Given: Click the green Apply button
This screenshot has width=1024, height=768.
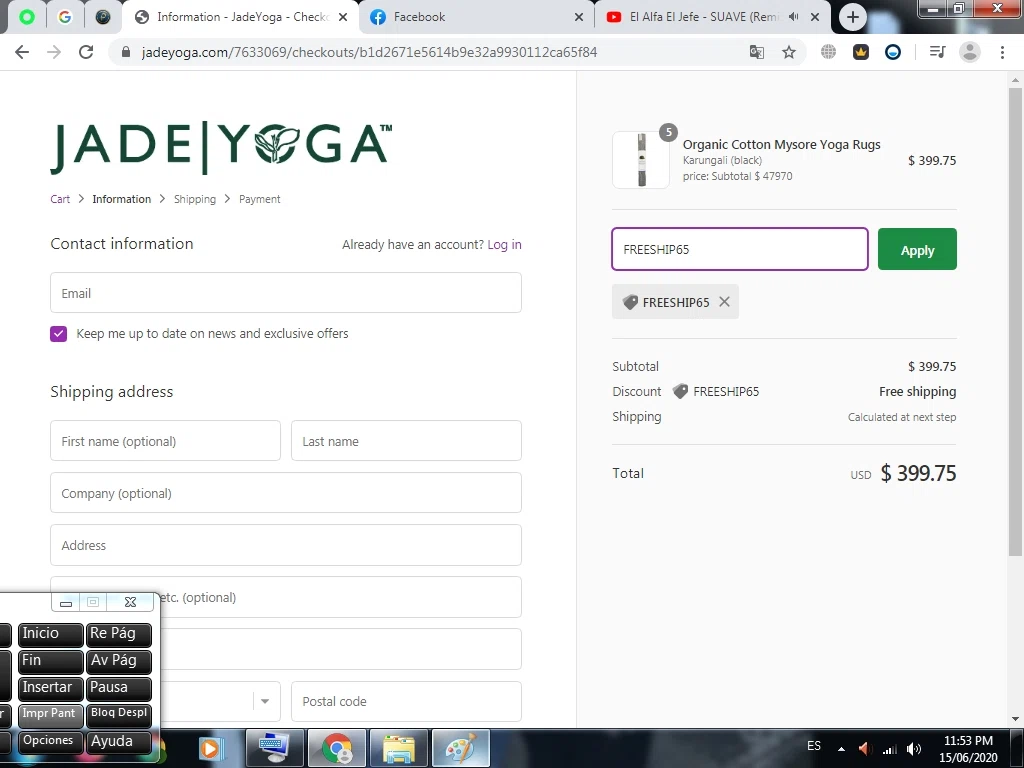Looking at the screenshot, I should [x=917, y=249].
